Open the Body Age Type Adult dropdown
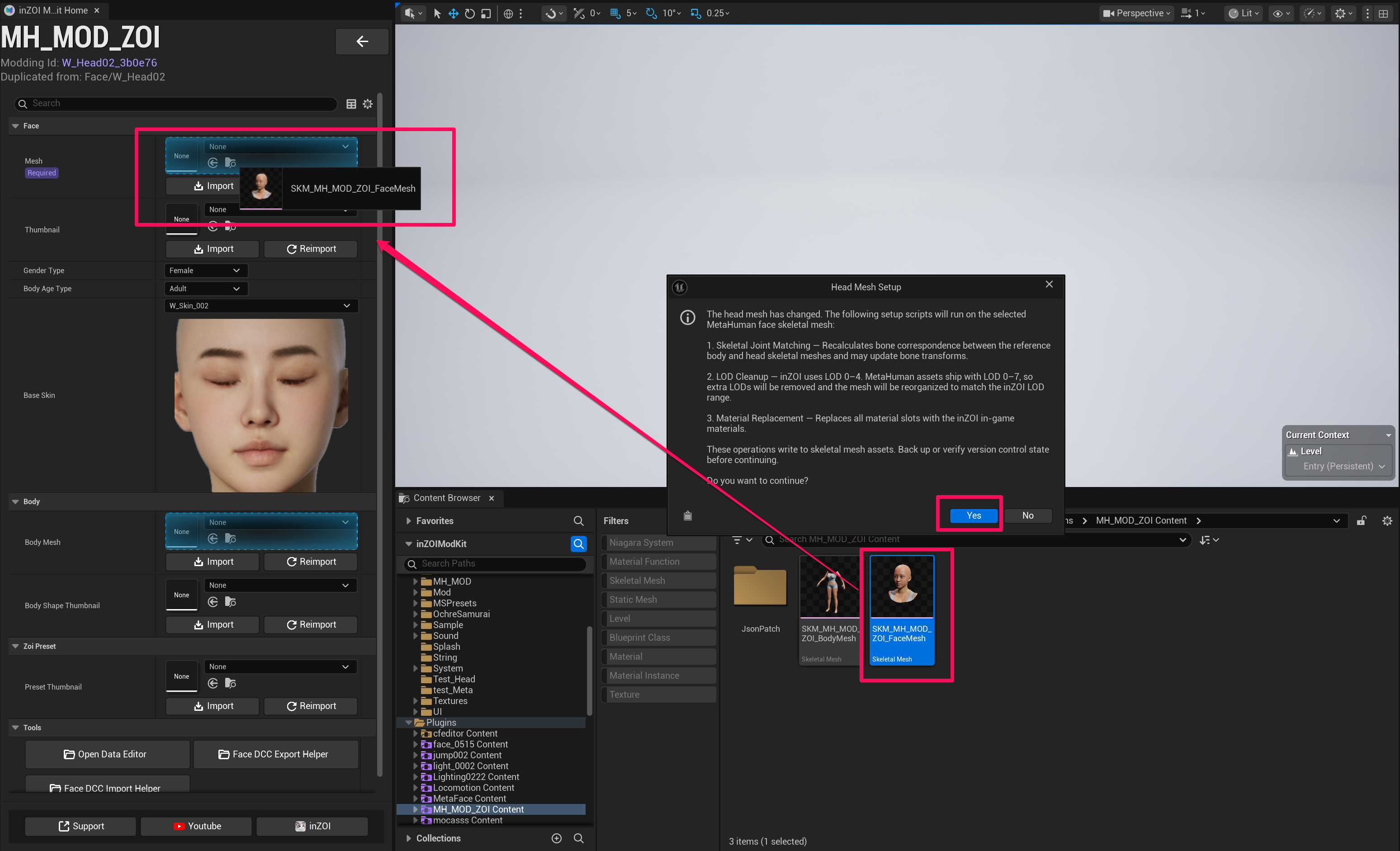Image resolution: width=1400 pixels, height=851 pixels. [206, 288]
